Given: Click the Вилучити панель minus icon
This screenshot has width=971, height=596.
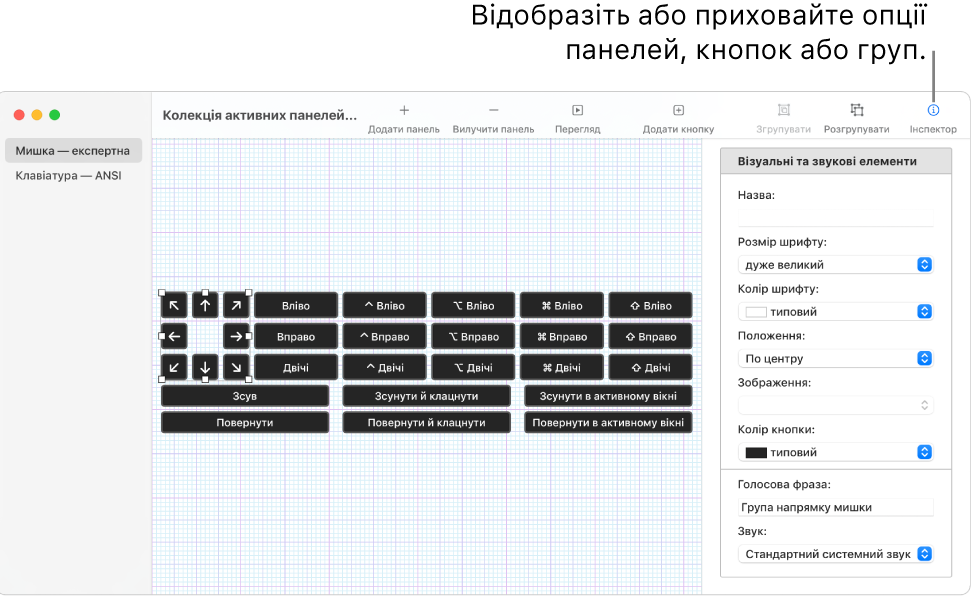Looking at the screenshot, I should tap(493, 110).
